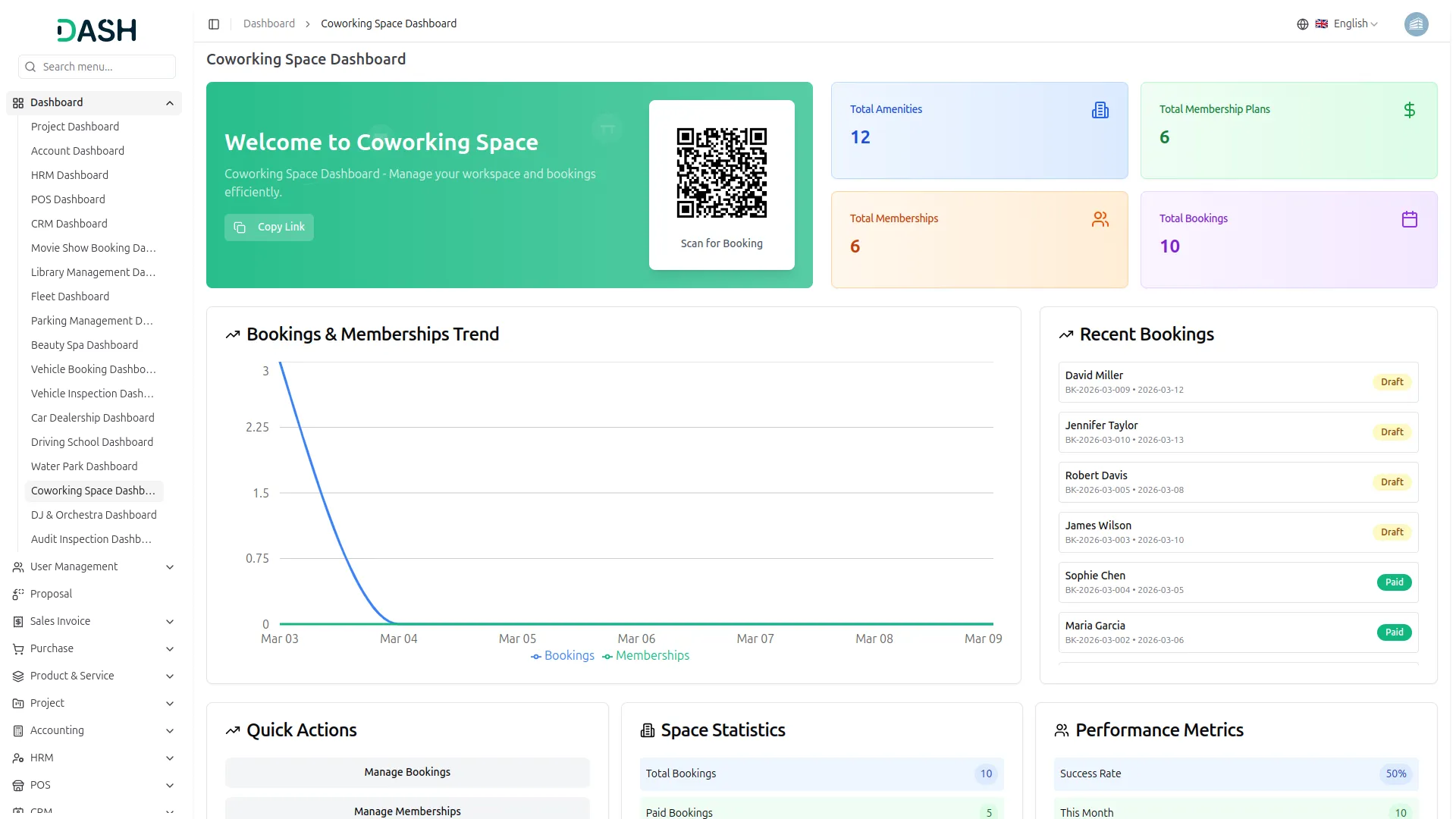This screenshot has height=819, width=1456.
Task: Click the Total Bookings calendar icon
Action: pyautogui.click(x=1410, y=218)
